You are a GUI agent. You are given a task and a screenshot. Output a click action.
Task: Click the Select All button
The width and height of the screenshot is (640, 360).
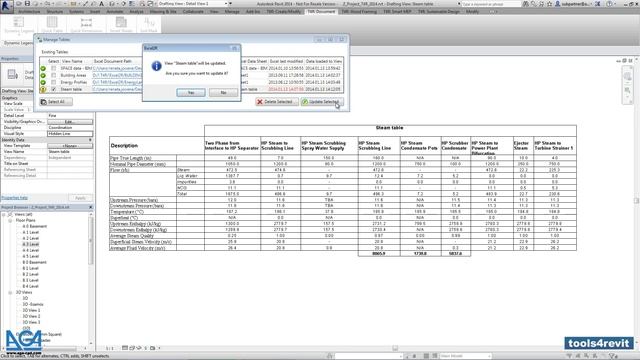[x=56, y=102]
